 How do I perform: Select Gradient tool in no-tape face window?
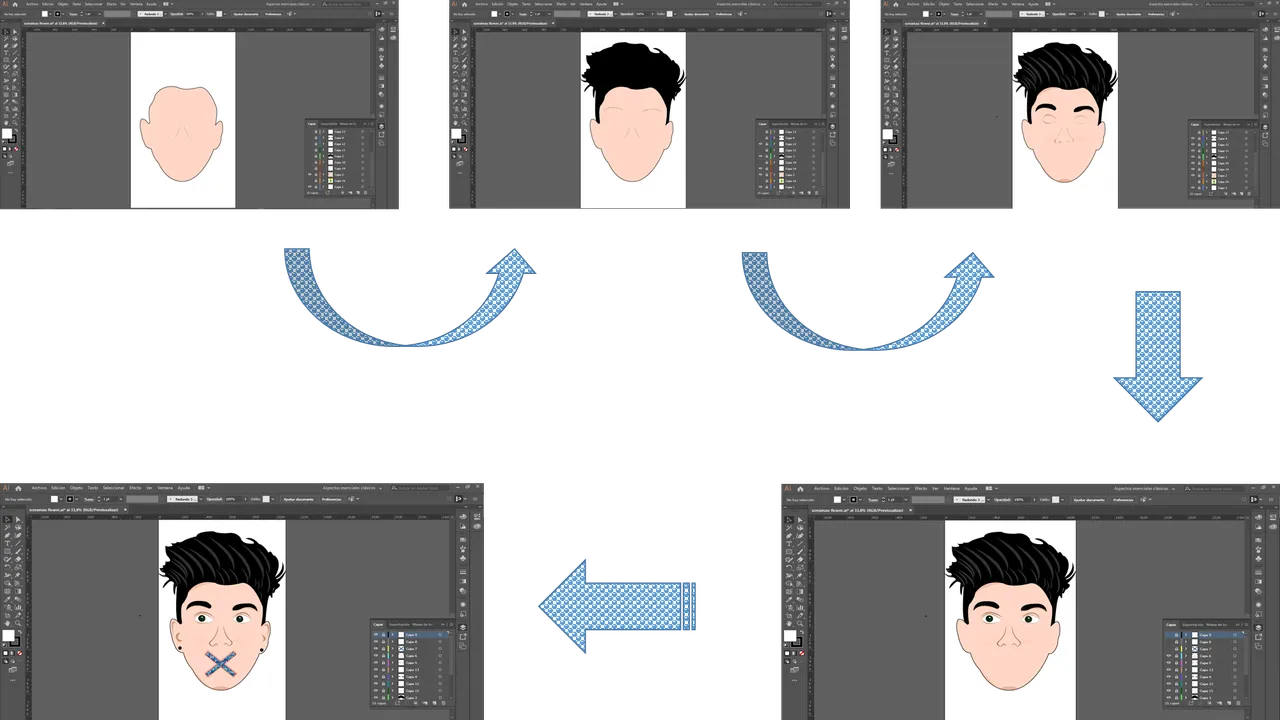(x=800, y=592)
